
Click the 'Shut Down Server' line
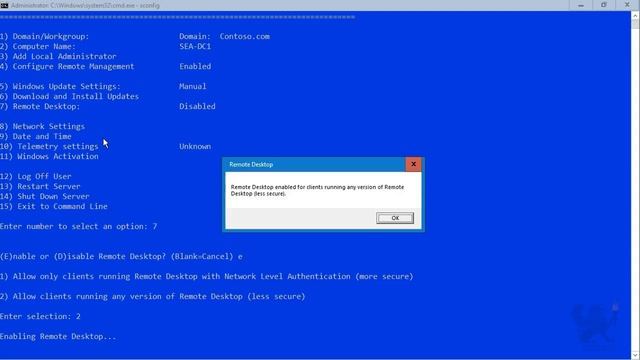click(x=44, y=196)
